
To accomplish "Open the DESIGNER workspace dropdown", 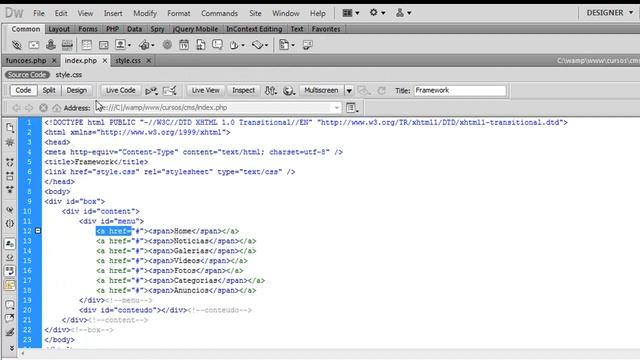I will point(610,13).
